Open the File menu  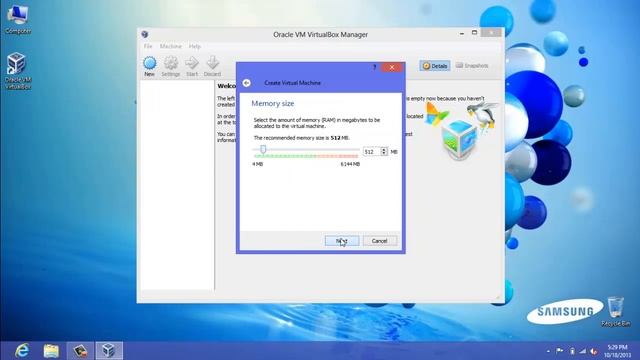[148, 47]
